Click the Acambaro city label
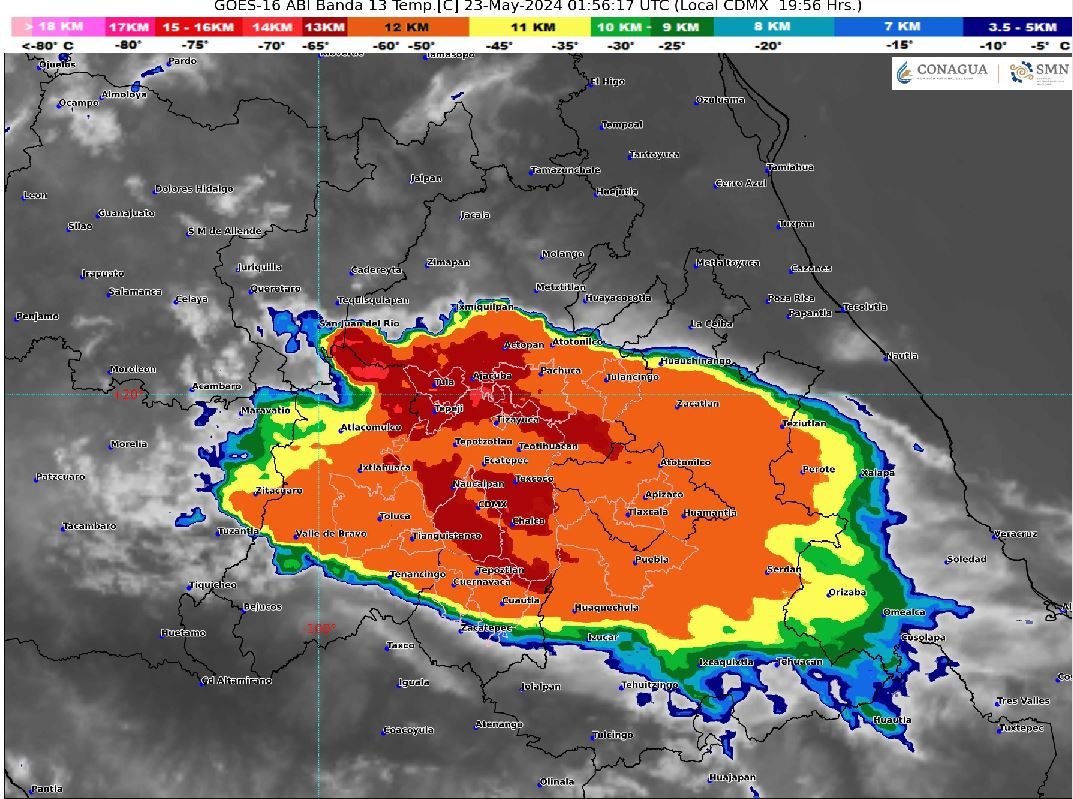The image size is (1073, 799). pos(216,387)
